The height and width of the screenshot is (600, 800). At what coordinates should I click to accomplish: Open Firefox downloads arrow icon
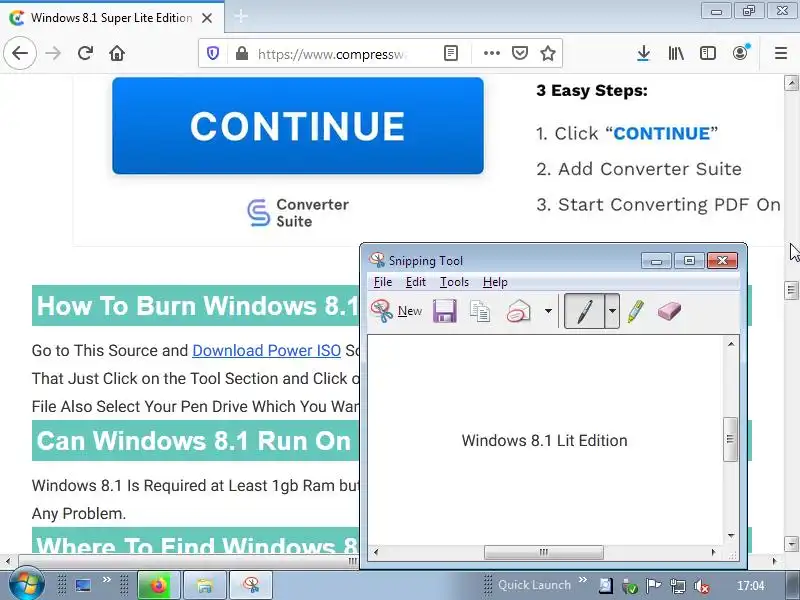[643, 53]
